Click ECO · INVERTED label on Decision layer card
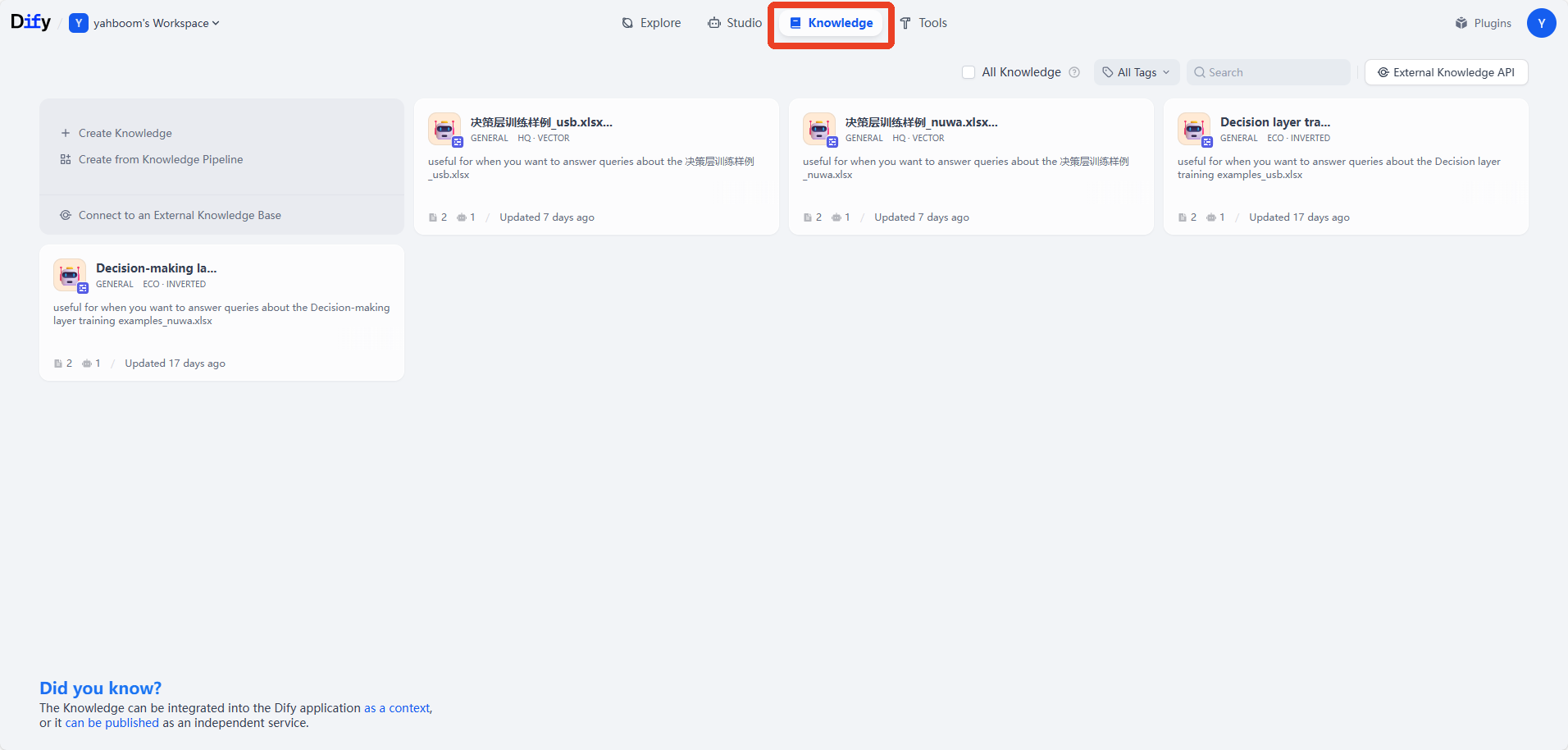The width and height of the screenshot is (1568, 750). tap(1299, 138)
